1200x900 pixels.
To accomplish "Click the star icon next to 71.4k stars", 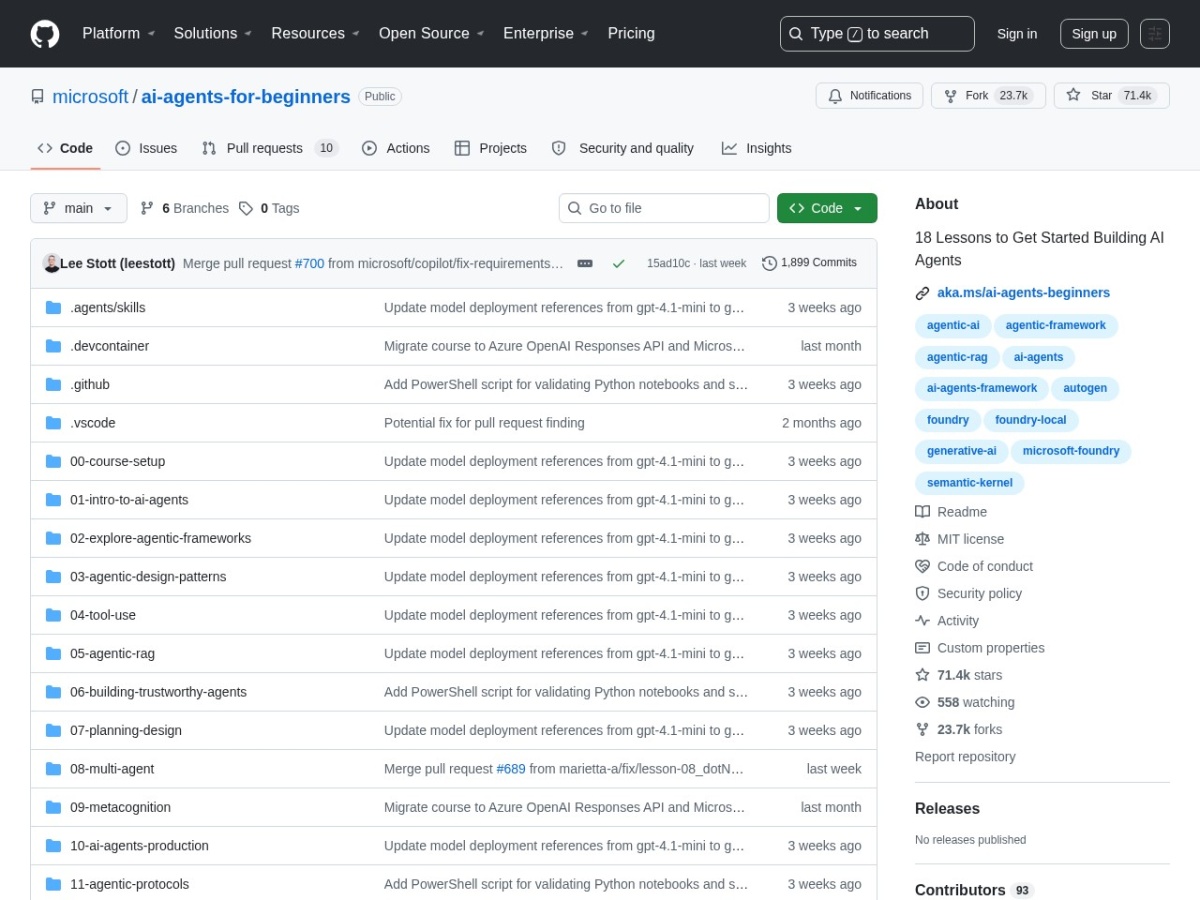I will coord(922,675).
